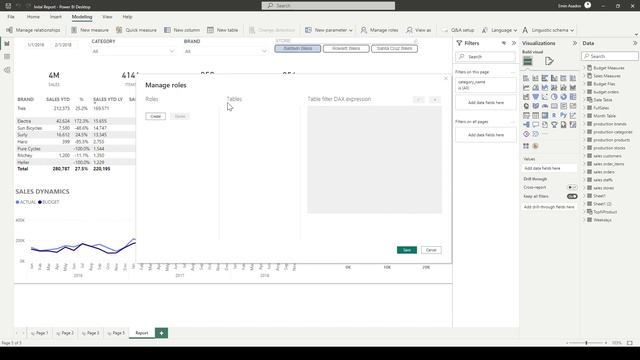Collapse the Filters pane
The width and height of the screenshot is (640, 360).
tap(514, 43)
